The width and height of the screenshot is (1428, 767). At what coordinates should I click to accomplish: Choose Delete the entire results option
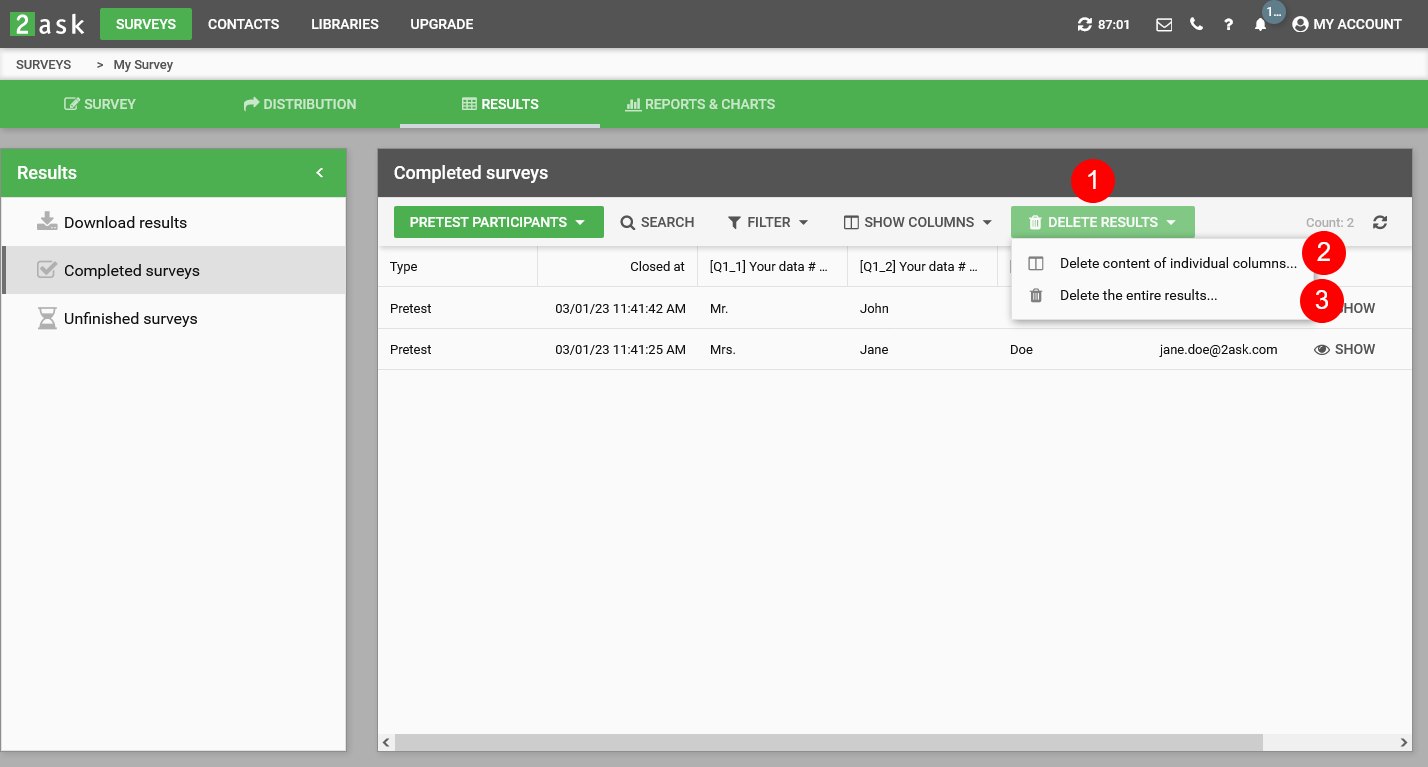(x=1138, y=296)
